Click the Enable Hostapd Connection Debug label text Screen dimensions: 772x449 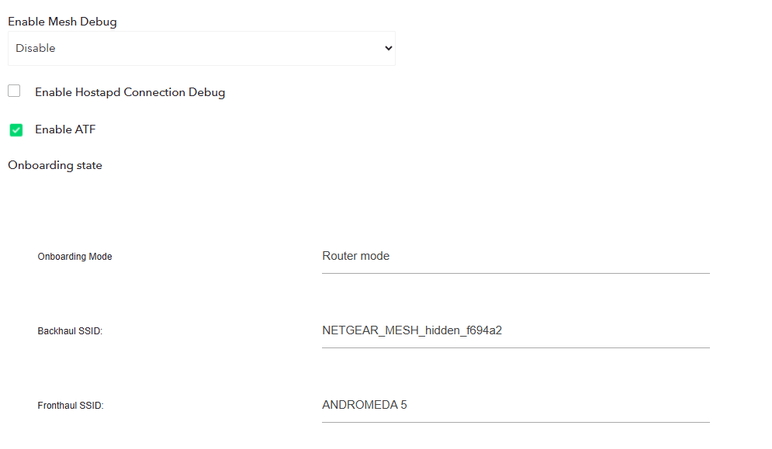(x=130, y=92)
